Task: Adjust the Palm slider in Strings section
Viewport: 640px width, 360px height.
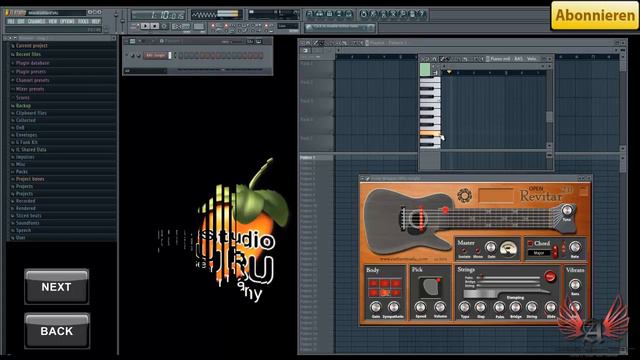Action: [x=509, y=278]
